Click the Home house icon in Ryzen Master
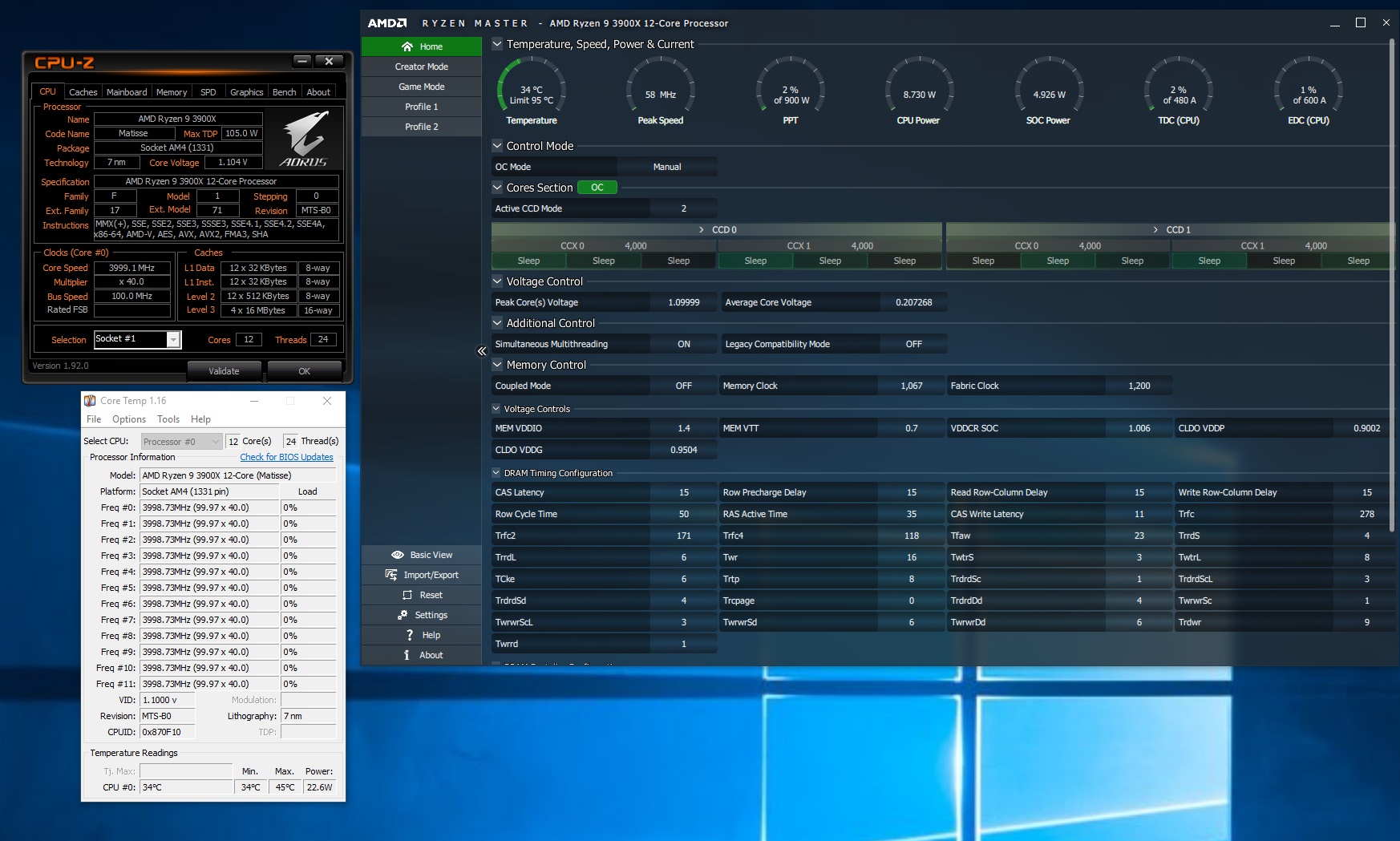The width and height of the screenshot is (1400, 841). pos(407,46)
